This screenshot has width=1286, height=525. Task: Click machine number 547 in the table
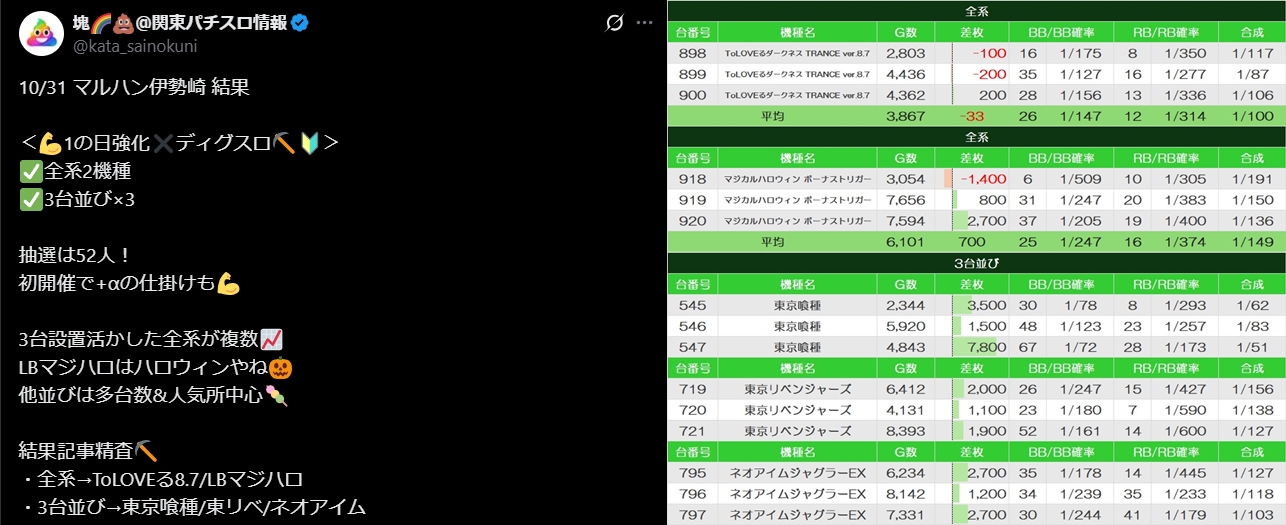[x=692, y=347]
